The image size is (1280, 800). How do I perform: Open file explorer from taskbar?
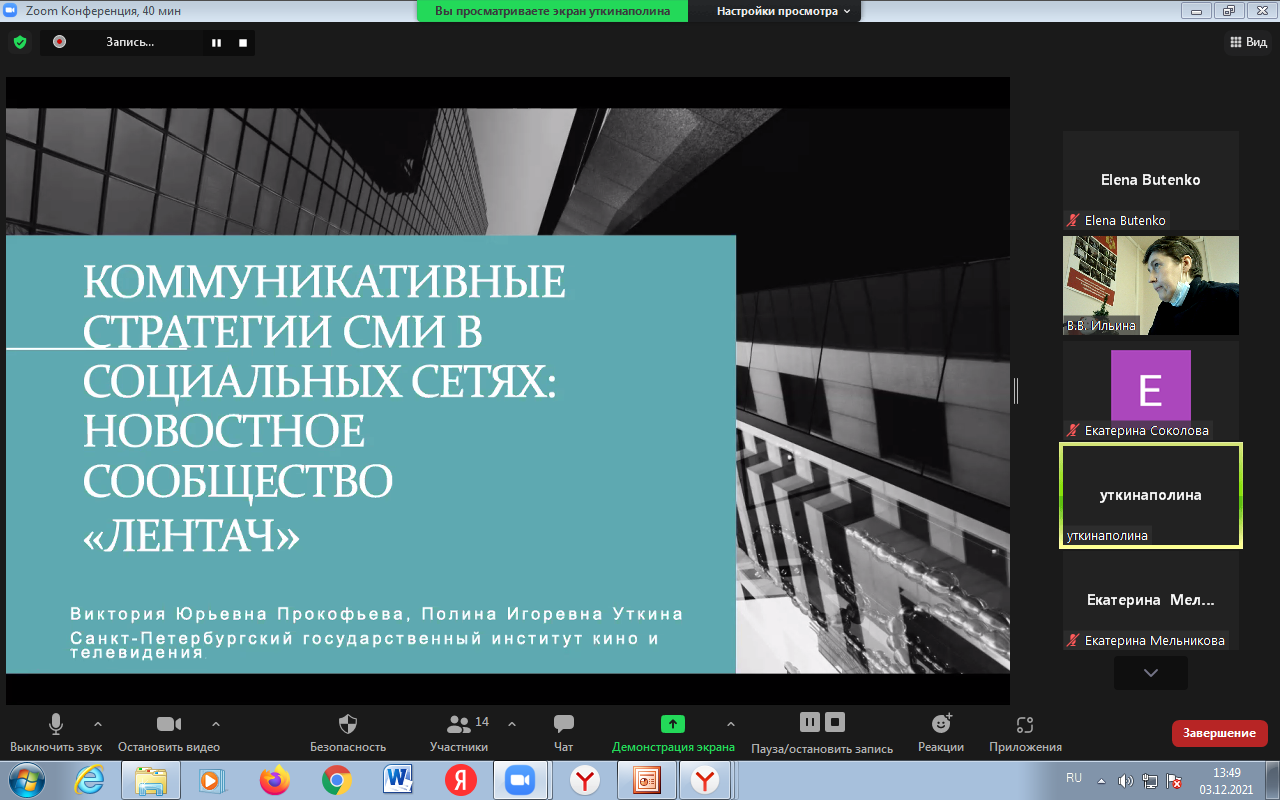pos(150,780)
